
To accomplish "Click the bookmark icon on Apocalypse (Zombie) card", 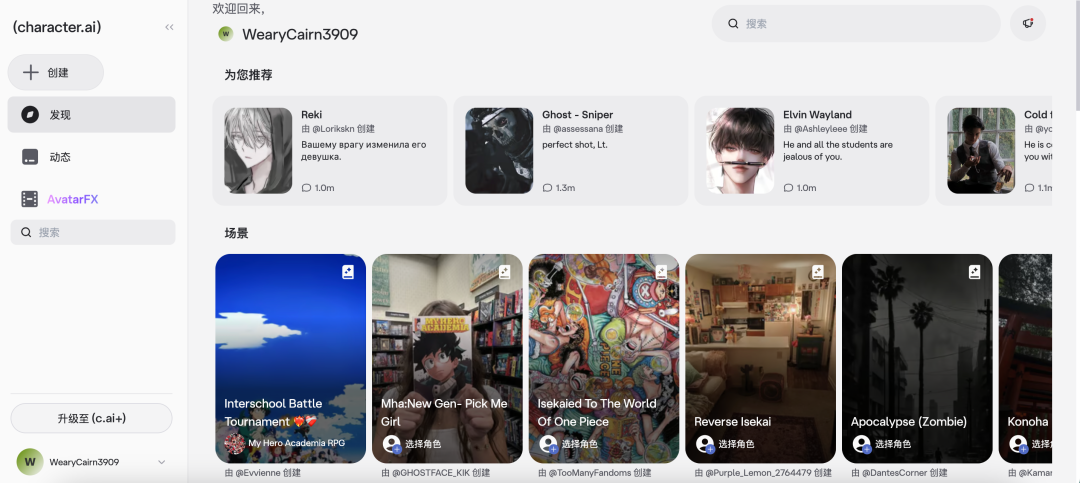I will pos(974,272).
